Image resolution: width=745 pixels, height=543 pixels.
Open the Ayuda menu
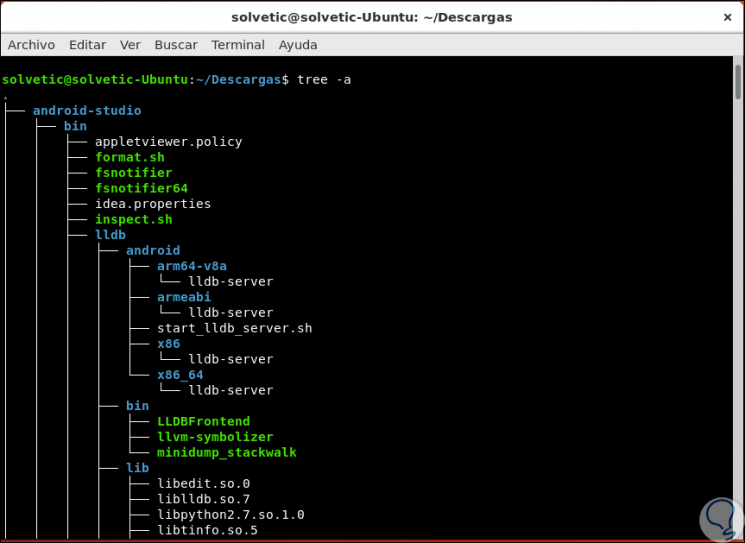(298, 45)
